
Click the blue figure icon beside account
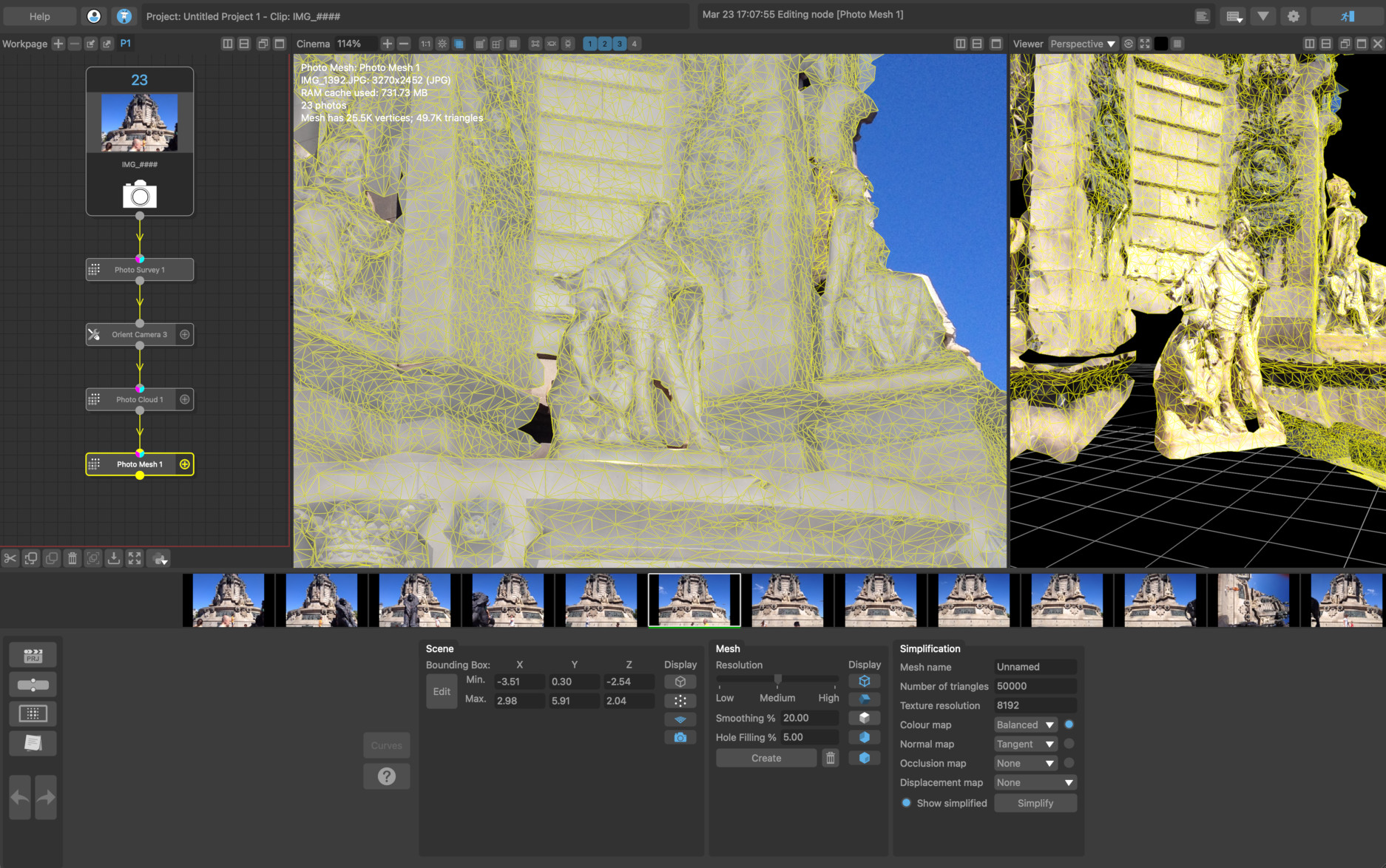(x=124, y=16)
